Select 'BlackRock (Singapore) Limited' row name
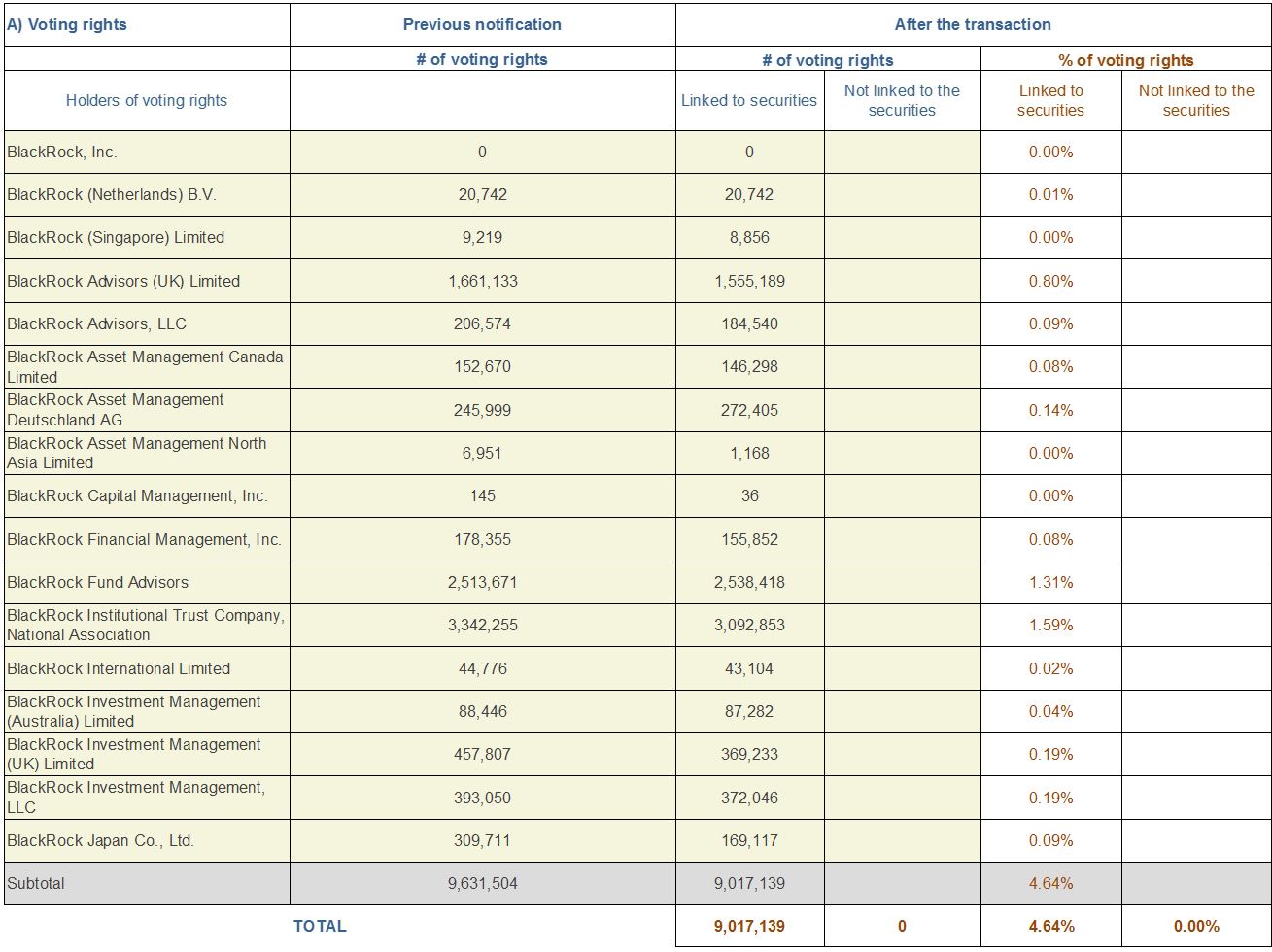This screenshot has width=1272, height=952. 116,237
